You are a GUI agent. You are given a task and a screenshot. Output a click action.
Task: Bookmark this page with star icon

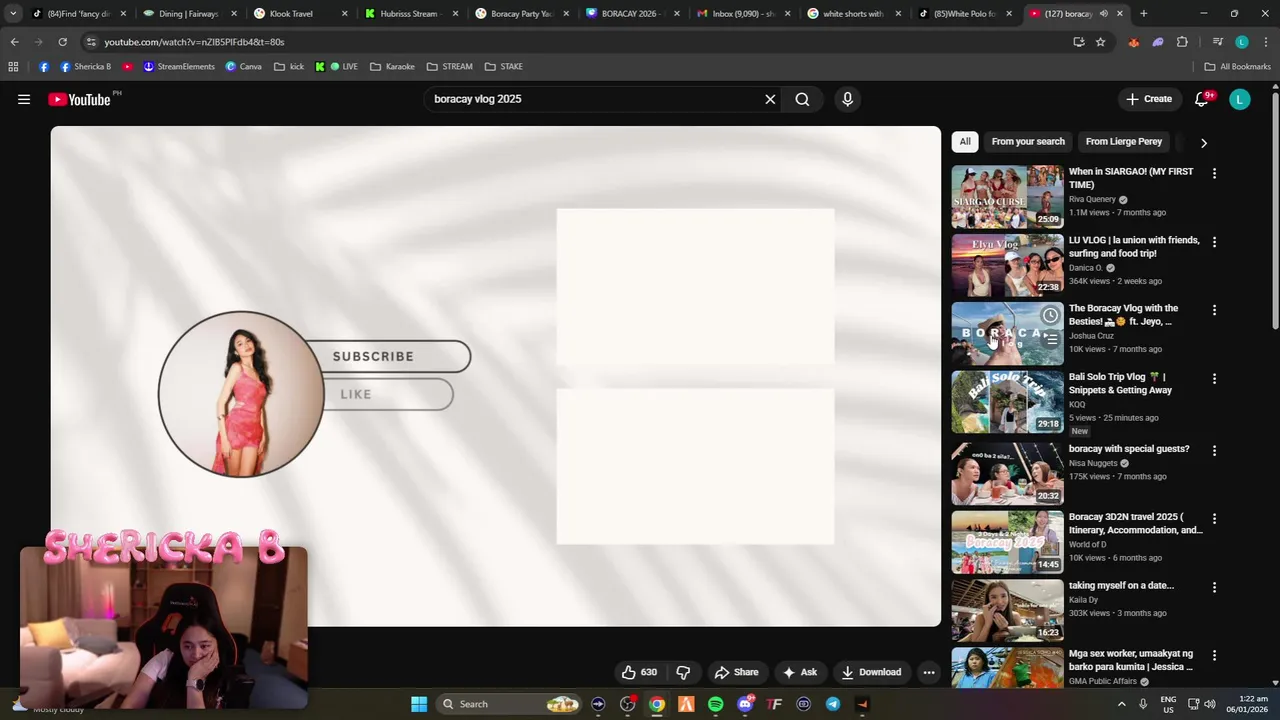[1100, 42]
